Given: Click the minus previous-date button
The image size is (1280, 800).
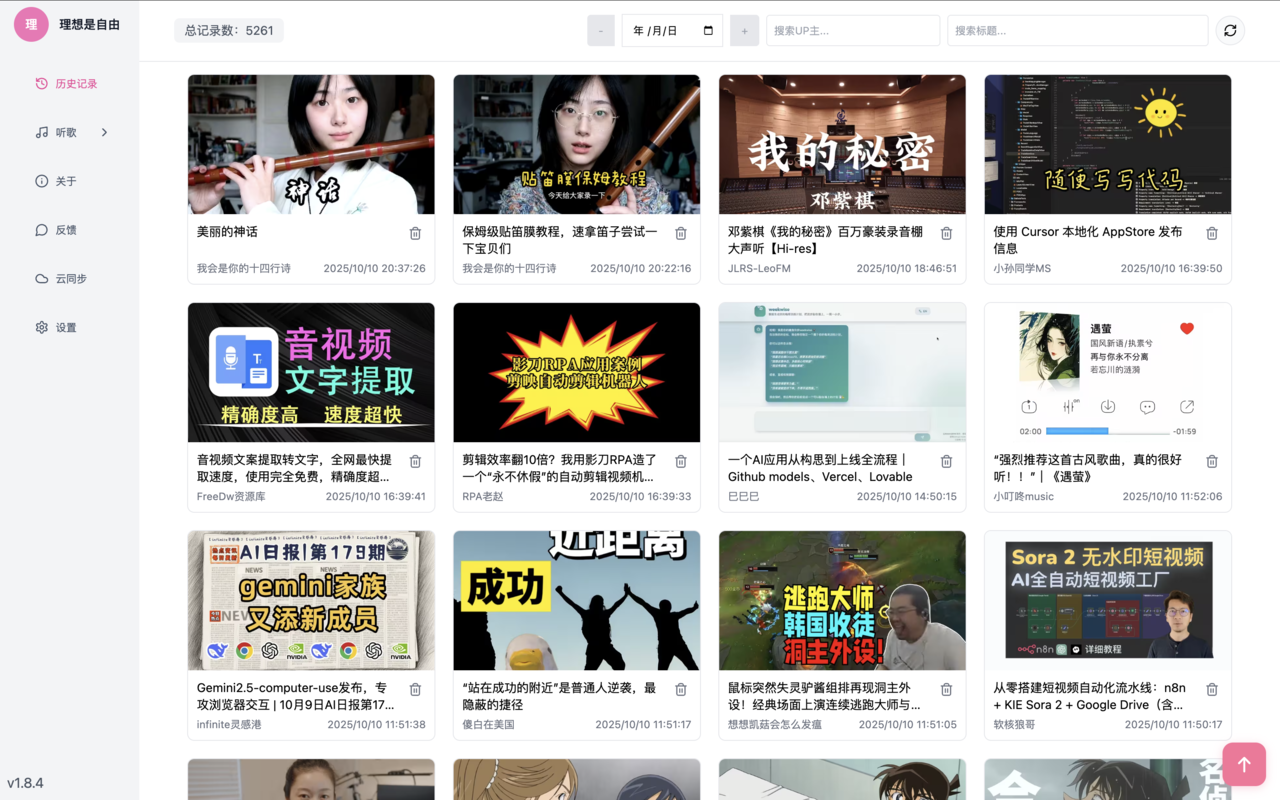Looking at the screenshot, I should [x=601, y=31].
